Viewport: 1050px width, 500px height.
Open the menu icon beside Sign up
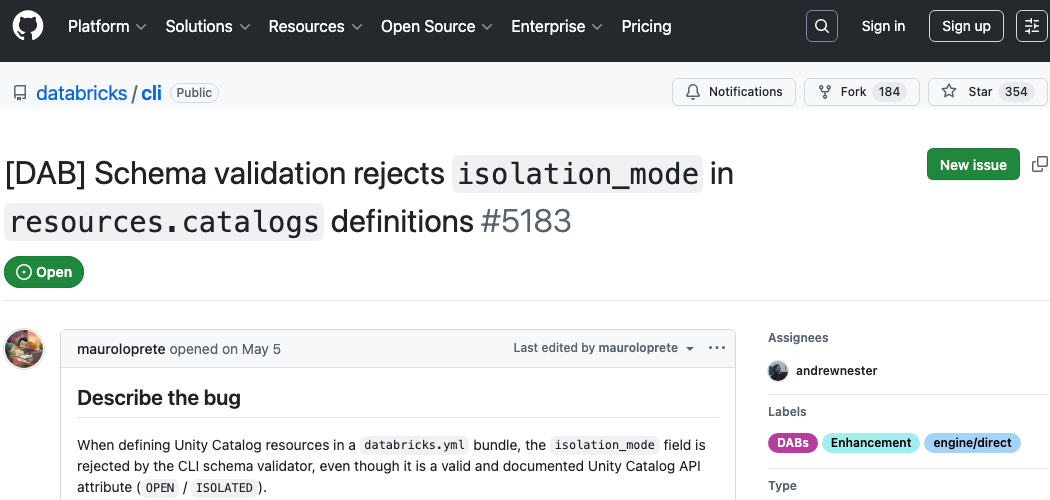[x=1032, y=26]
